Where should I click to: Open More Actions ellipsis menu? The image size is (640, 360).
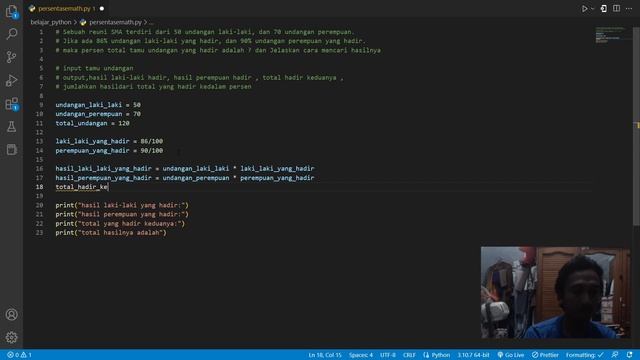[629, 9]
